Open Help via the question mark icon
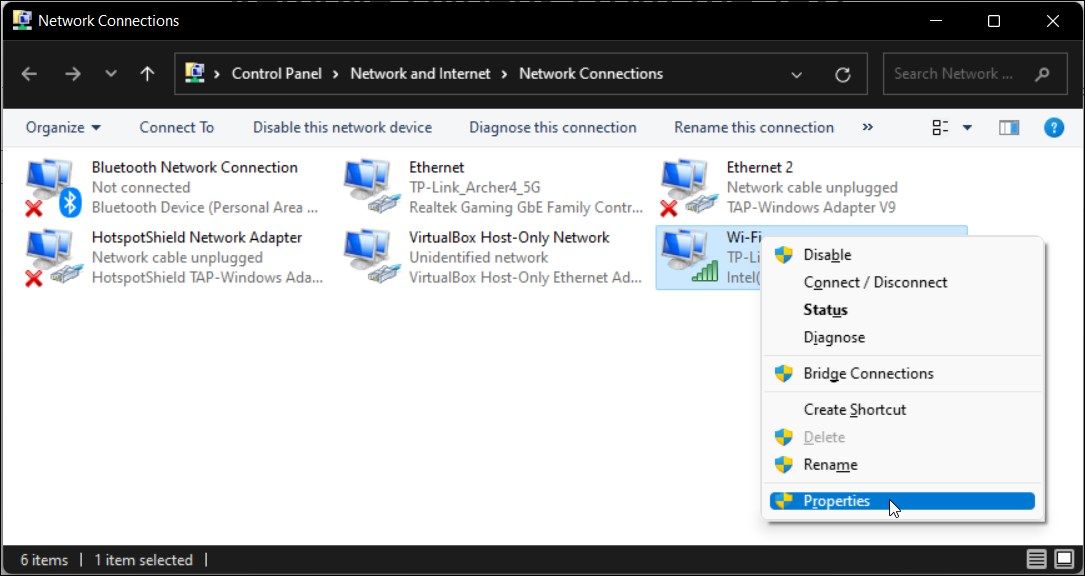 tap(1054, 127)
